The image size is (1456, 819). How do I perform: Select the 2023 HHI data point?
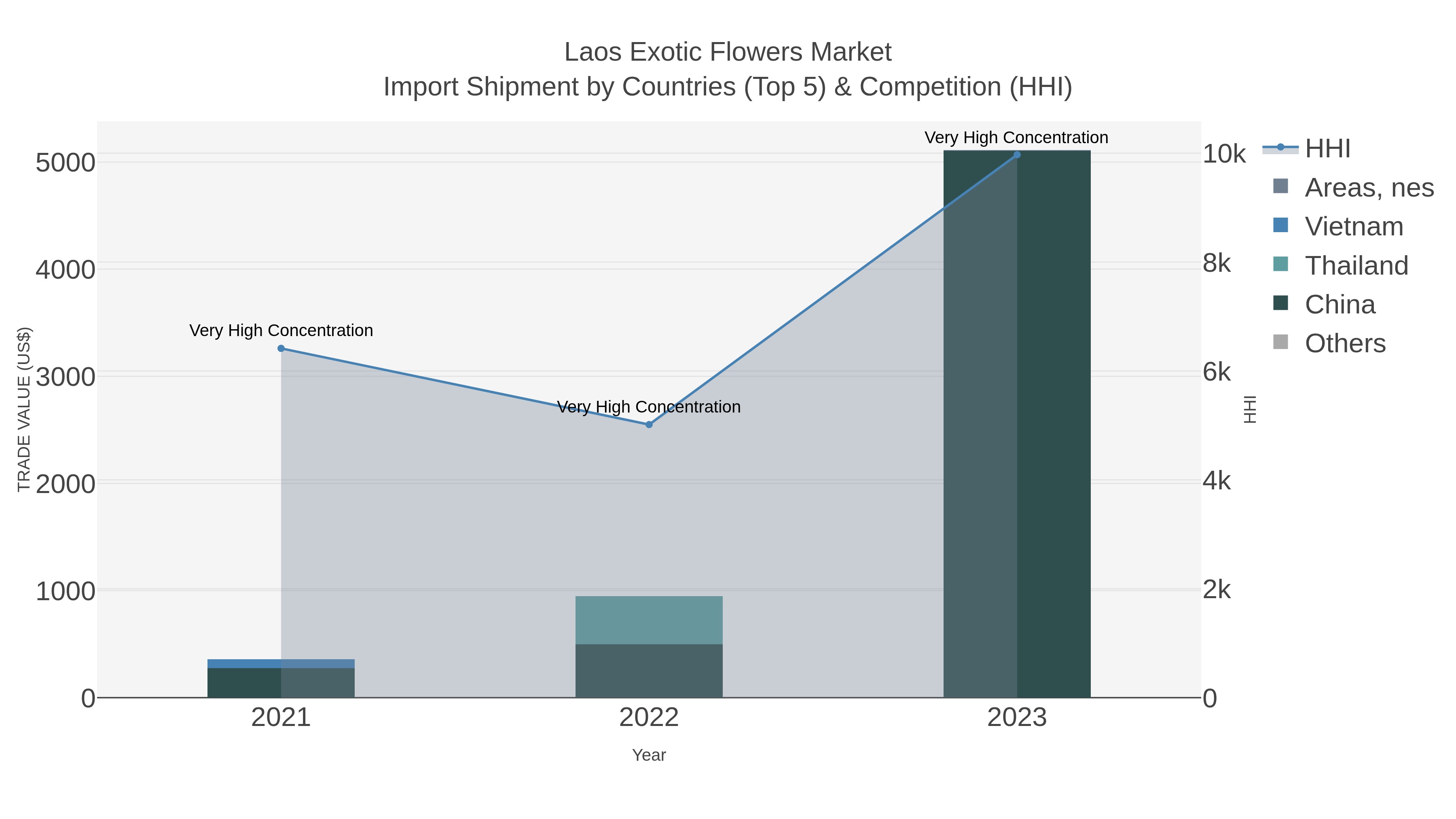coord(1017,155)
